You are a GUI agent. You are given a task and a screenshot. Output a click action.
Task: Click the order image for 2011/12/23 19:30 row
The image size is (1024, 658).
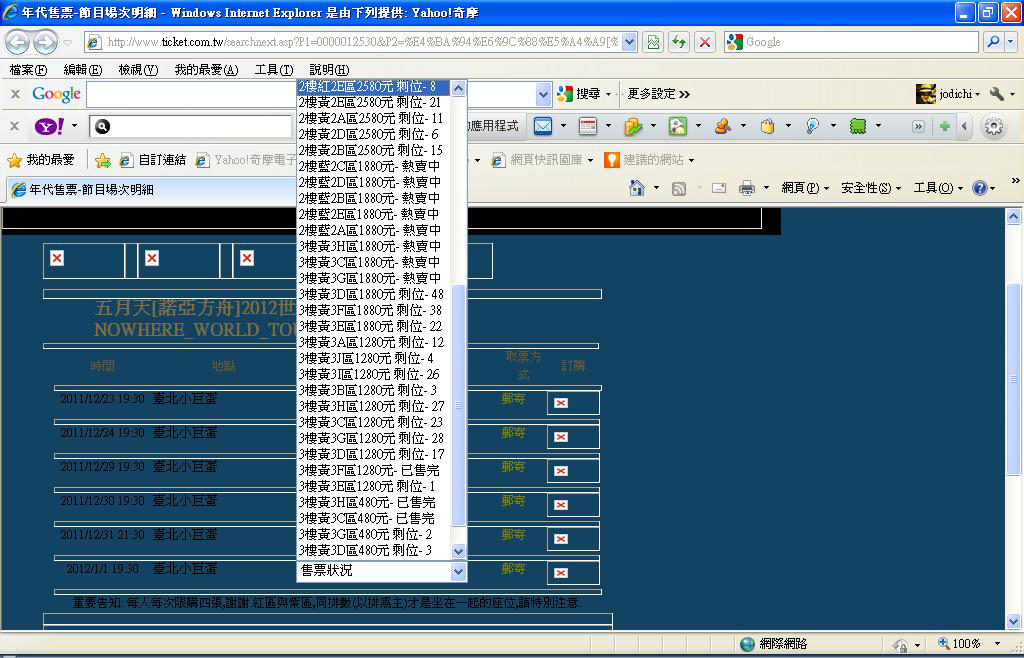pos(561,403)
